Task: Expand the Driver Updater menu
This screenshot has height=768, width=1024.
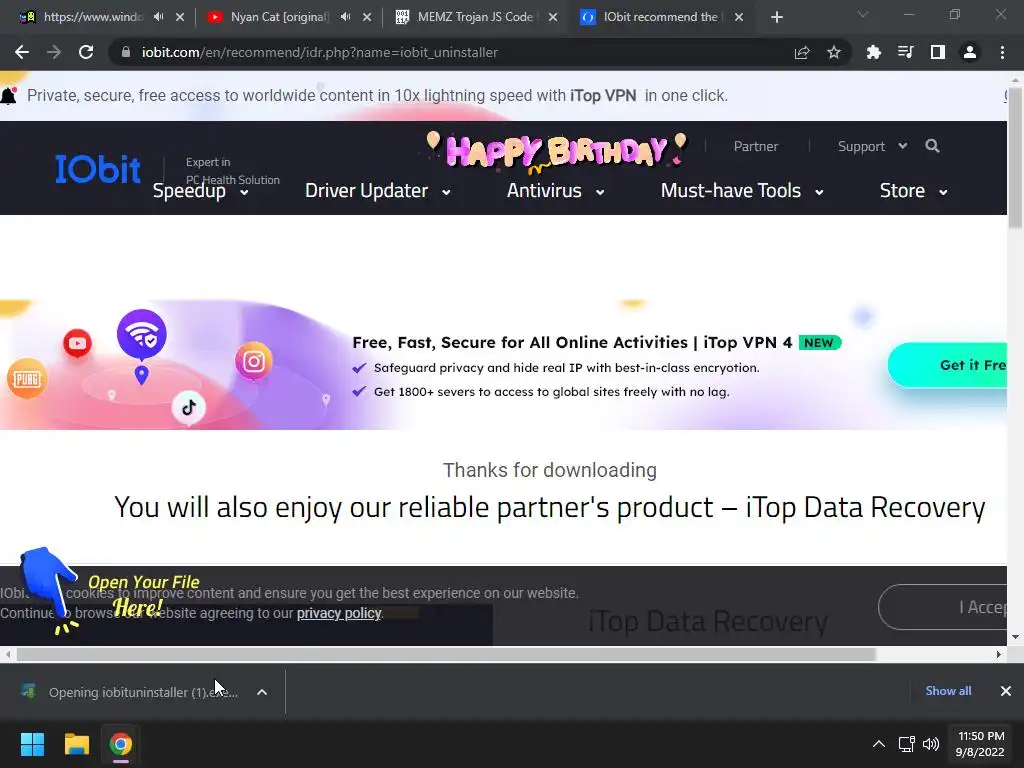Action: click(377, 191)
